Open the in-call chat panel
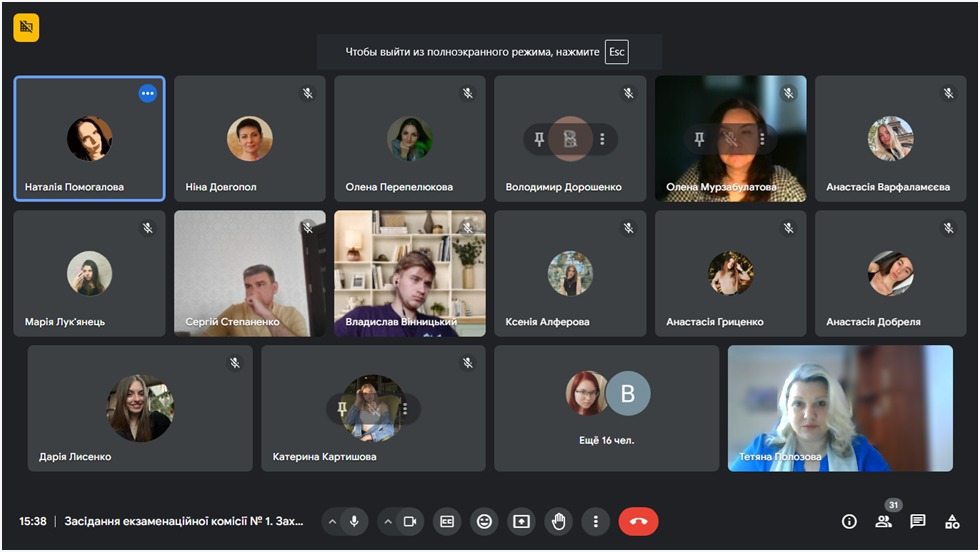The height and width of the screenshot is (552, 980). pos(918,521)
